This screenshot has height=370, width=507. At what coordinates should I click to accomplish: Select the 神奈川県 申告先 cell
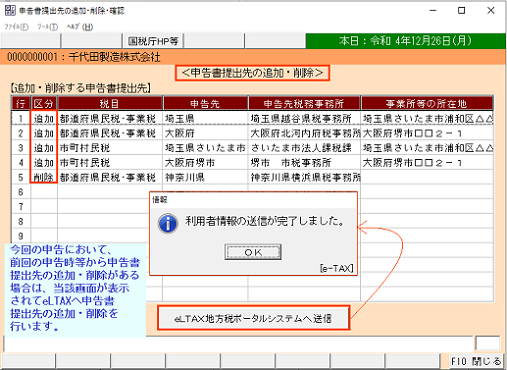pyautogui.click(x=205, y=177)
